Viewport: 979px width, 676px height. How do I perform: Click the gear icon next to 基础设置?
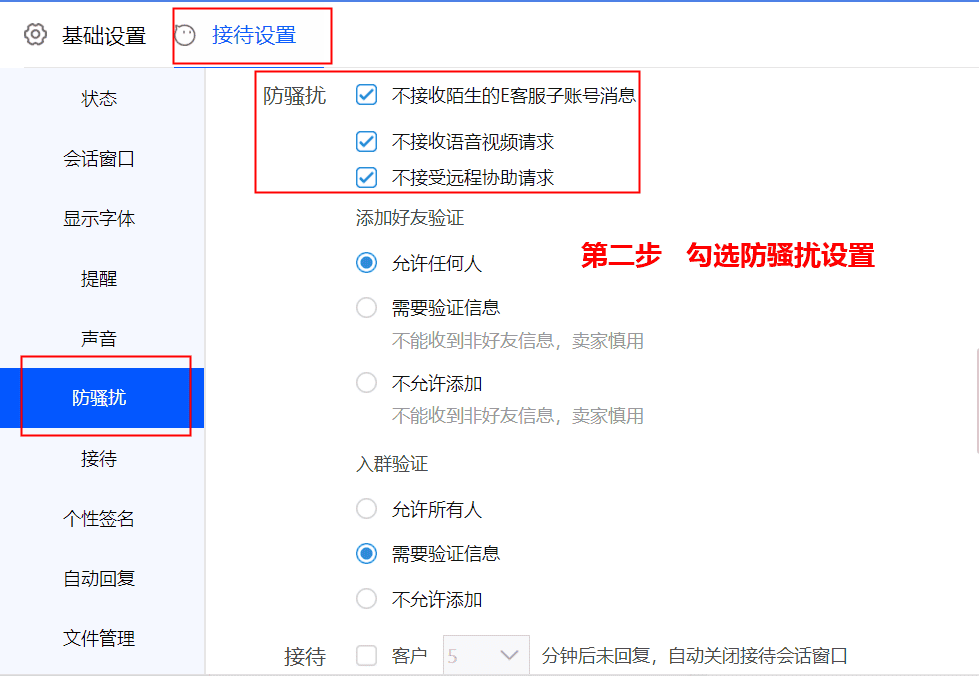click(35, 33)
